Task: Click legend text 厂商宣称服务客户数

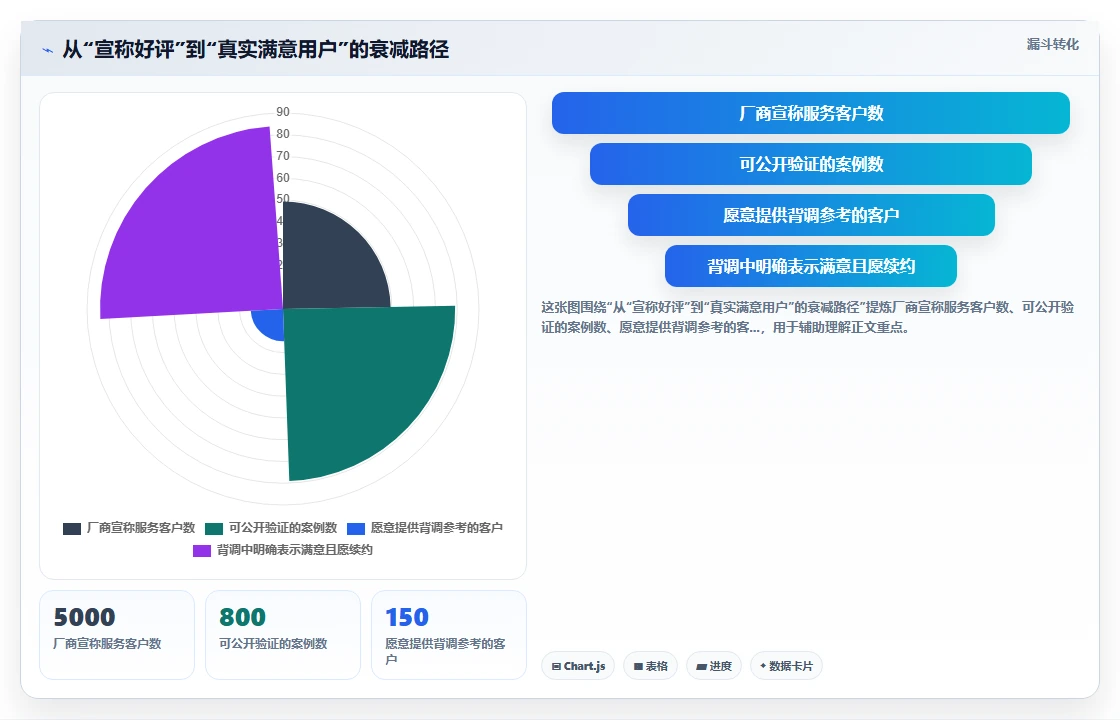Action: [x=141, y=528]
